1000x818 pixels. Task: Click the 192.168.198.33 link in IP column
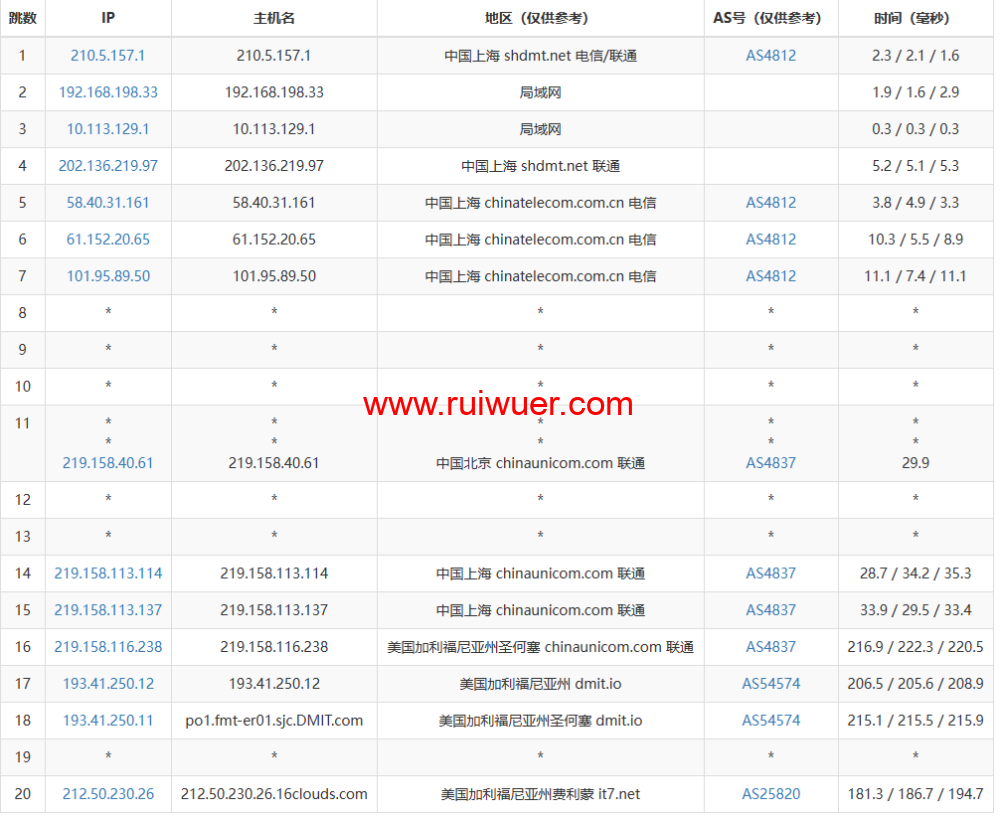(x=108, y=92)
